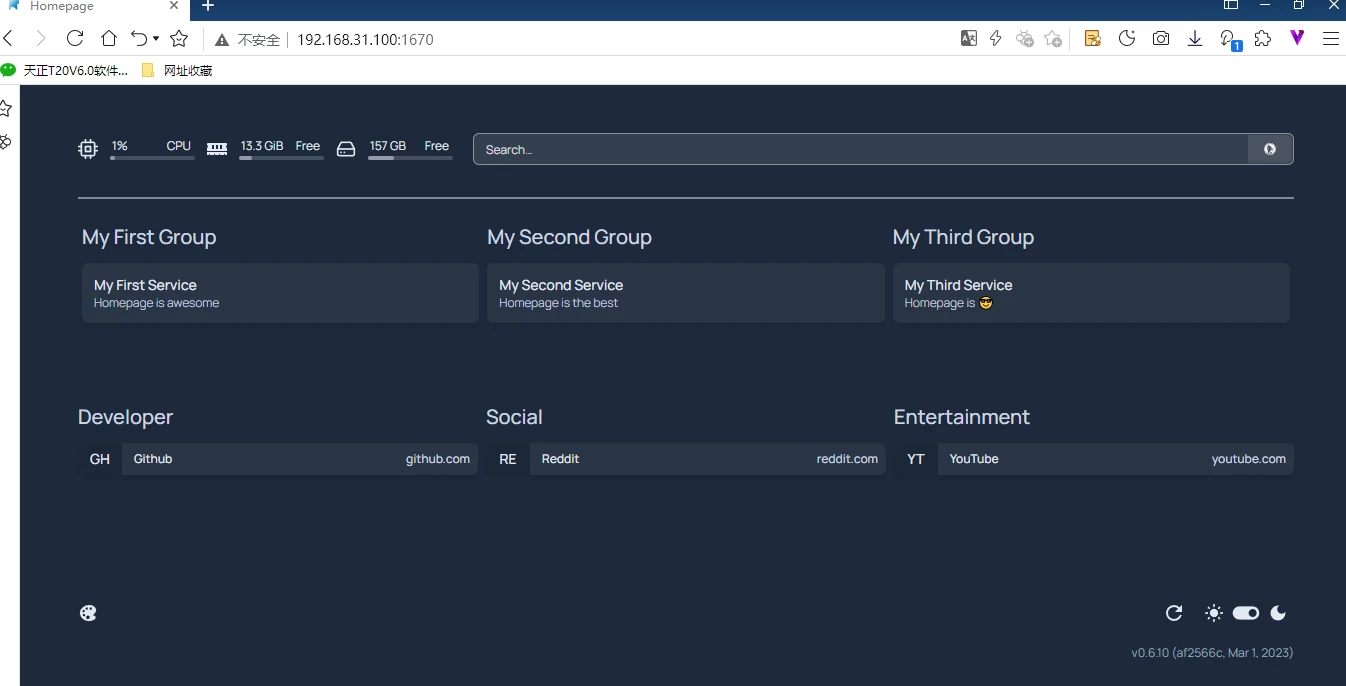Click the browser home icon
Screen dimensions: 1346x686
pos(109,39)
